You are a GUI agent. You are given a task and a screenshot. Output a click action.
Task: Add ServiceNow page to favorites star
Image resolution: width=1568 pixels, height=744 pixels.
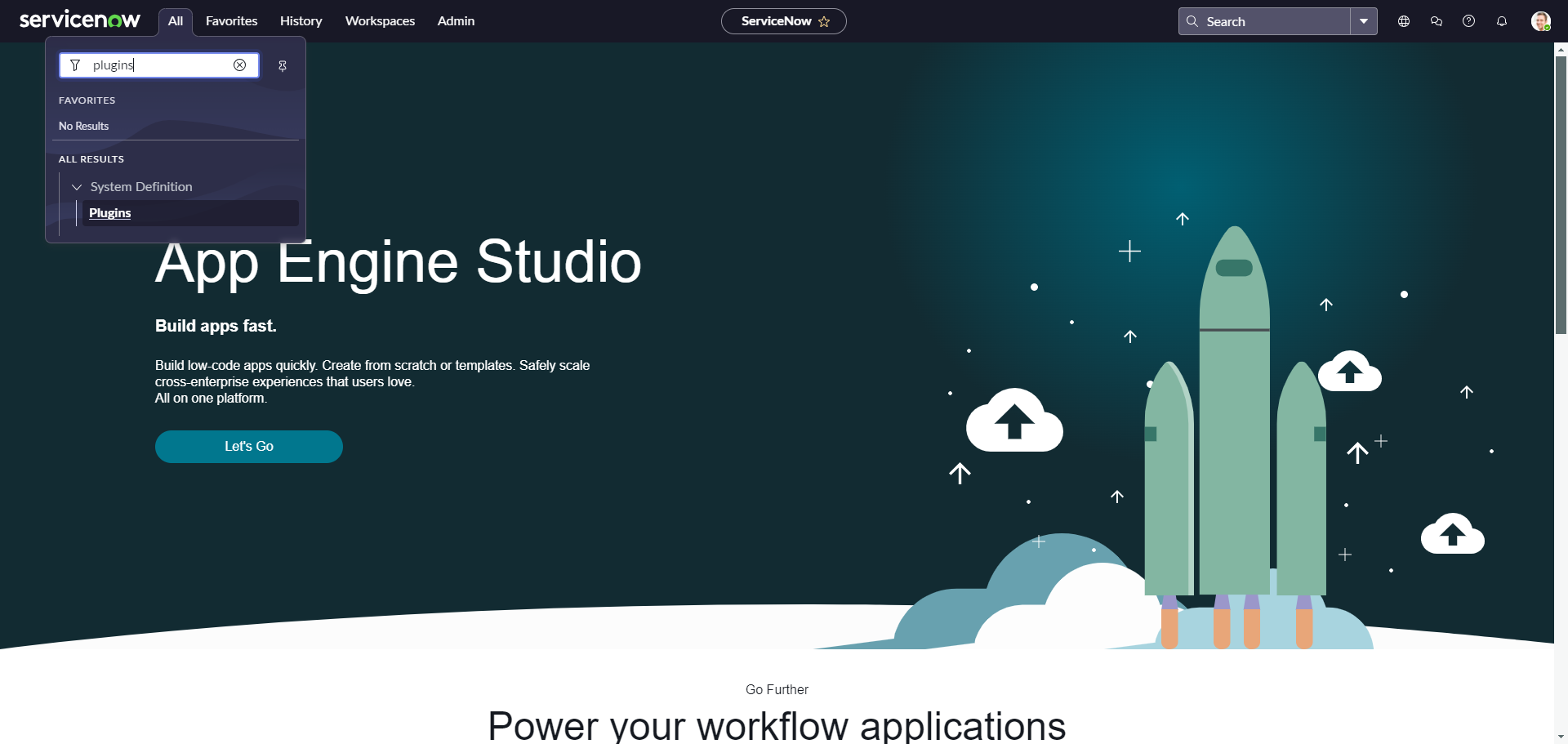pyautogui.click(x=824, y=21)
